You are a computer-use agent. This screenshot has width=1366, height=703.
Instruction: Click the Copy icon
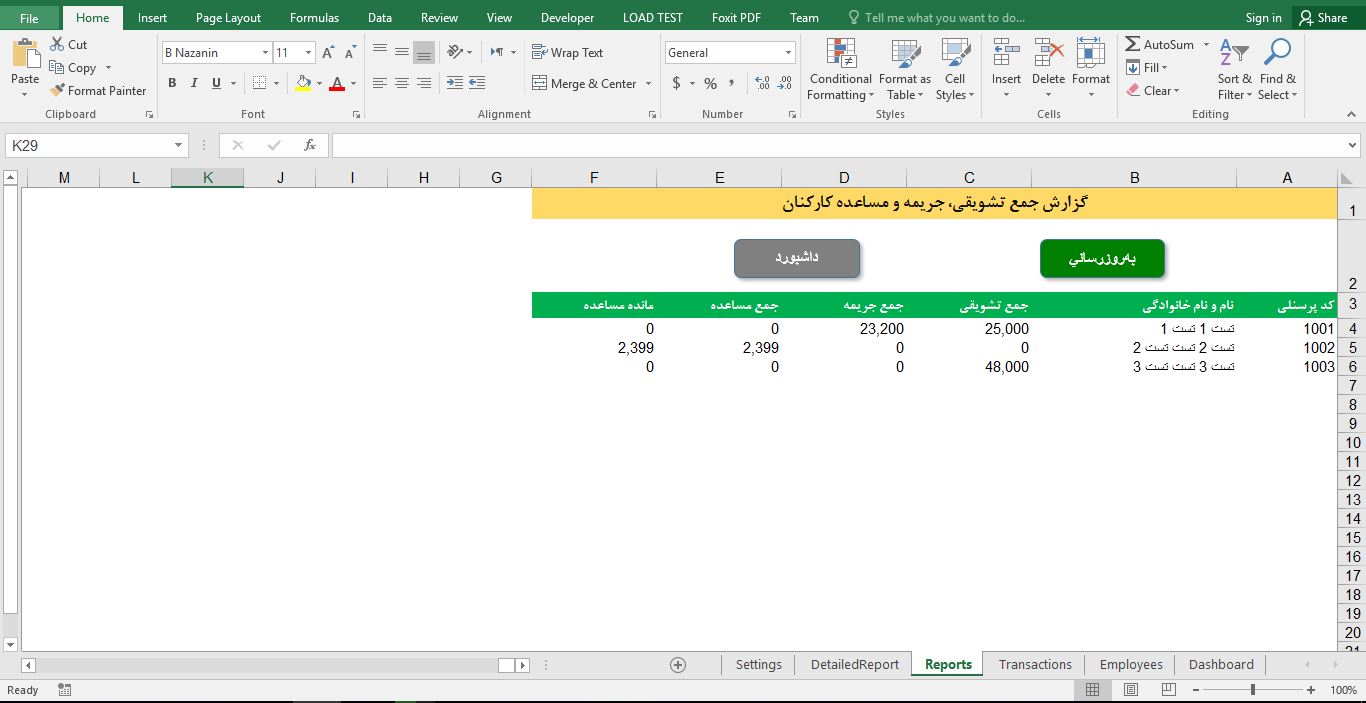56,68
